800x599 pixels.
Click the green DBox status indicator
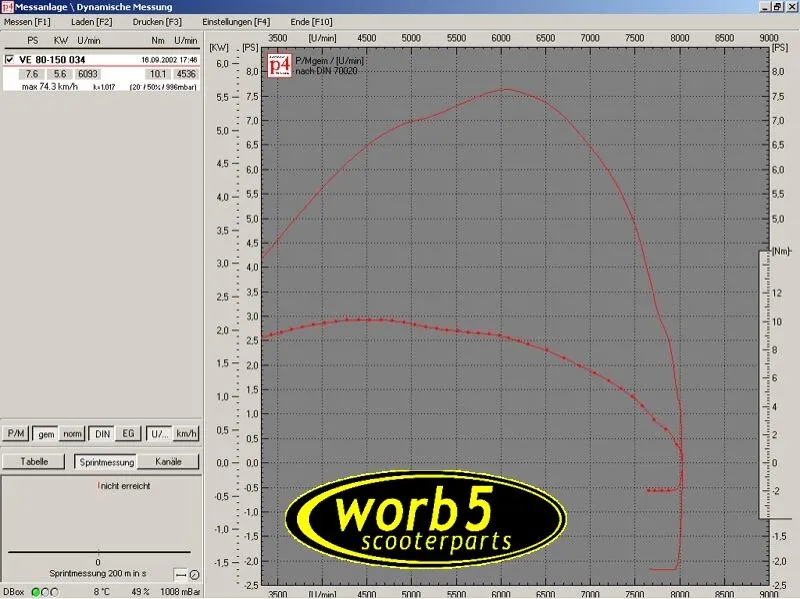click(x=37, y=592)
